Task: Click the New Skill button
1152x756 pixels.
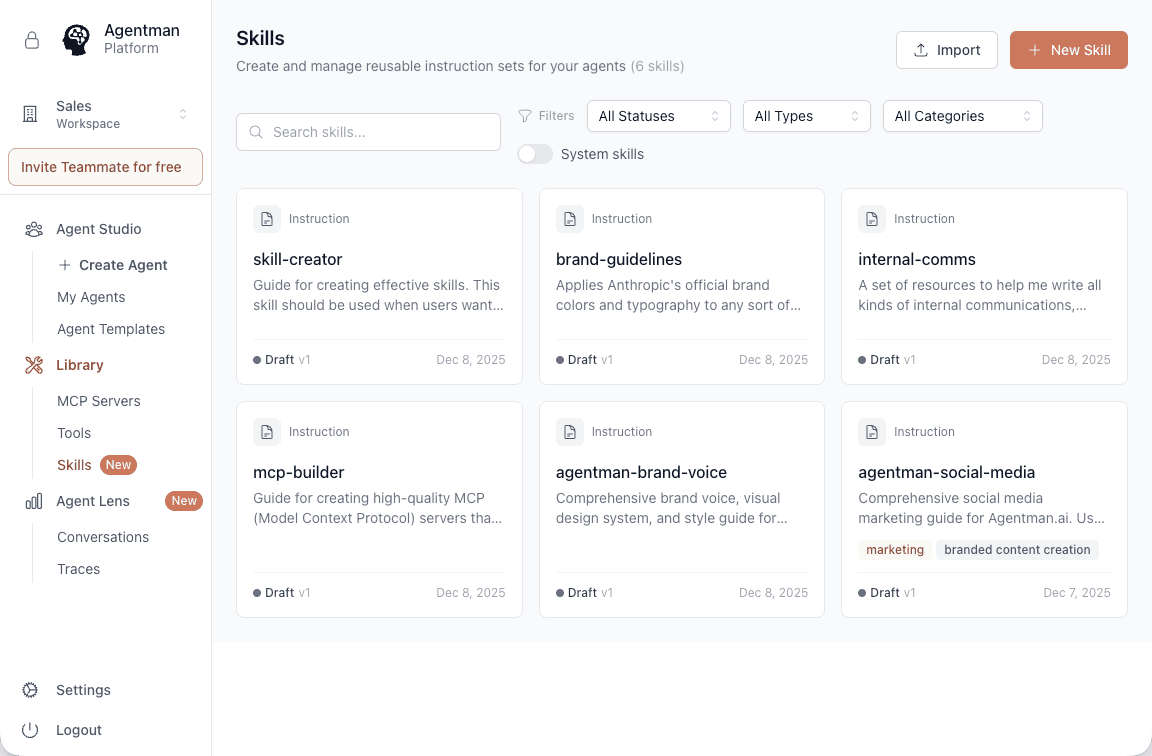Action: point(1068,49)
